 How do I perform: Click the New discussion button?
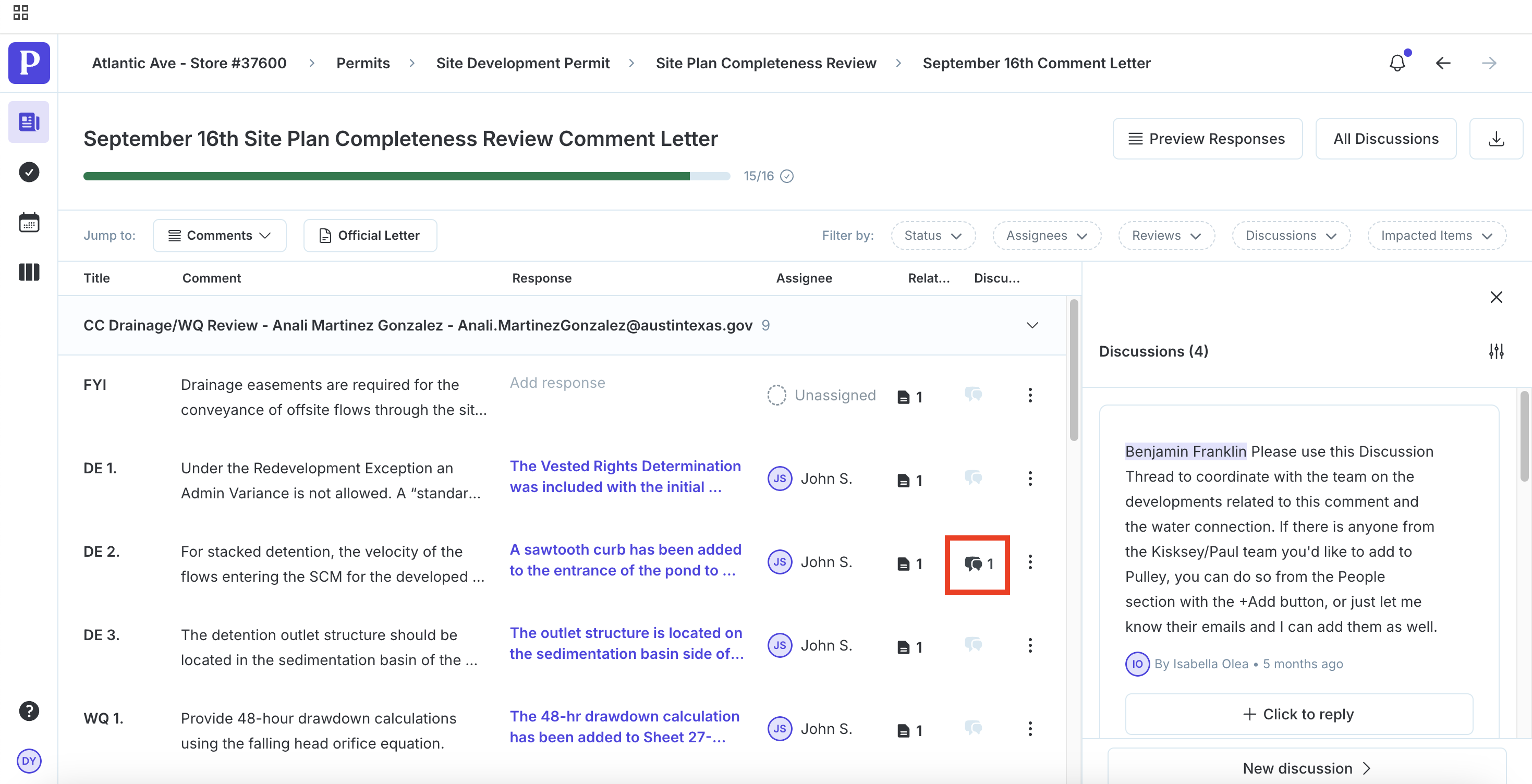coord(1306,768)
